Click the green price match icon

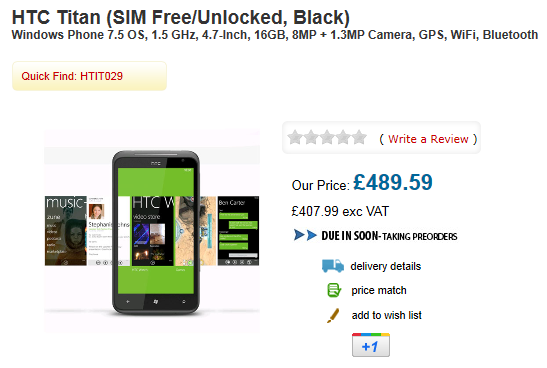(x=334, y=290)
